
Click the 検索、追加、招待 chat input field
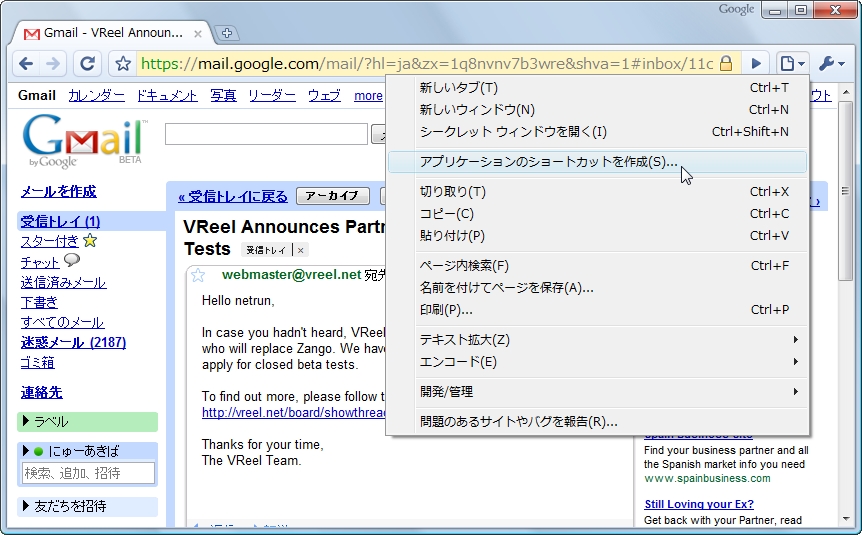pos(88,473)
